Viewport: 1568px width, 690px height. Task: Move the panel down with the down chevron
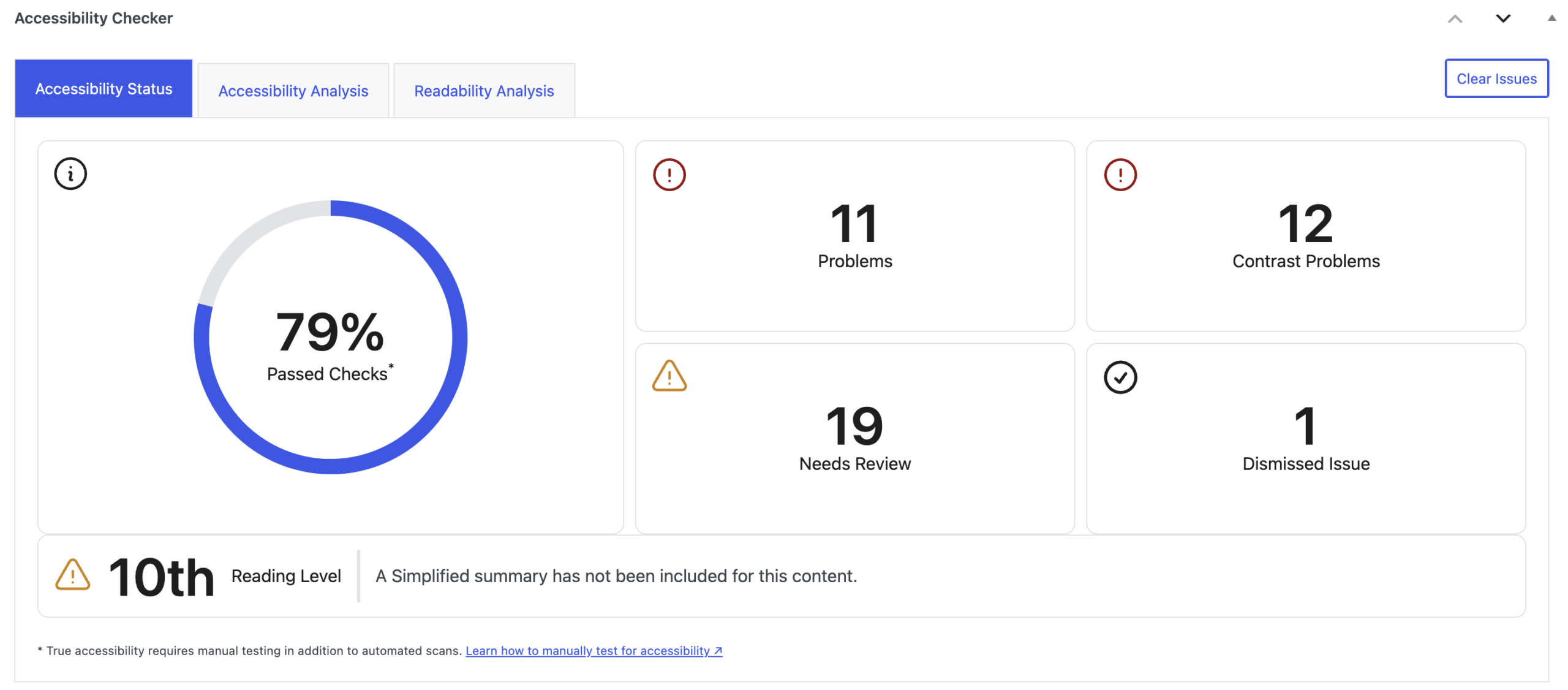1502,18
